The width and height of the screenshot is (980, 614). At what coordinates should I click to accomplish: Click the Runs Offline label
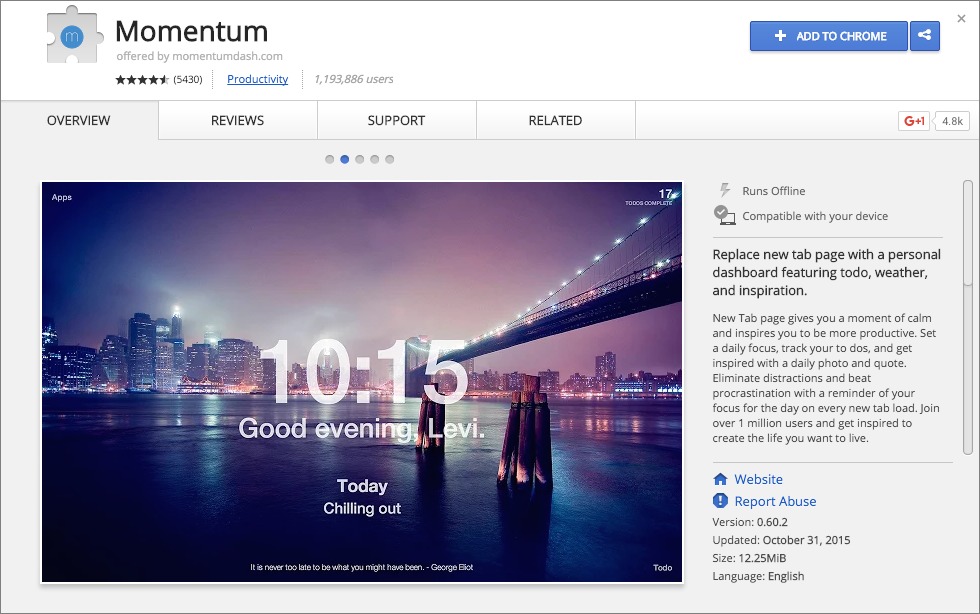[x=774, y=191]
